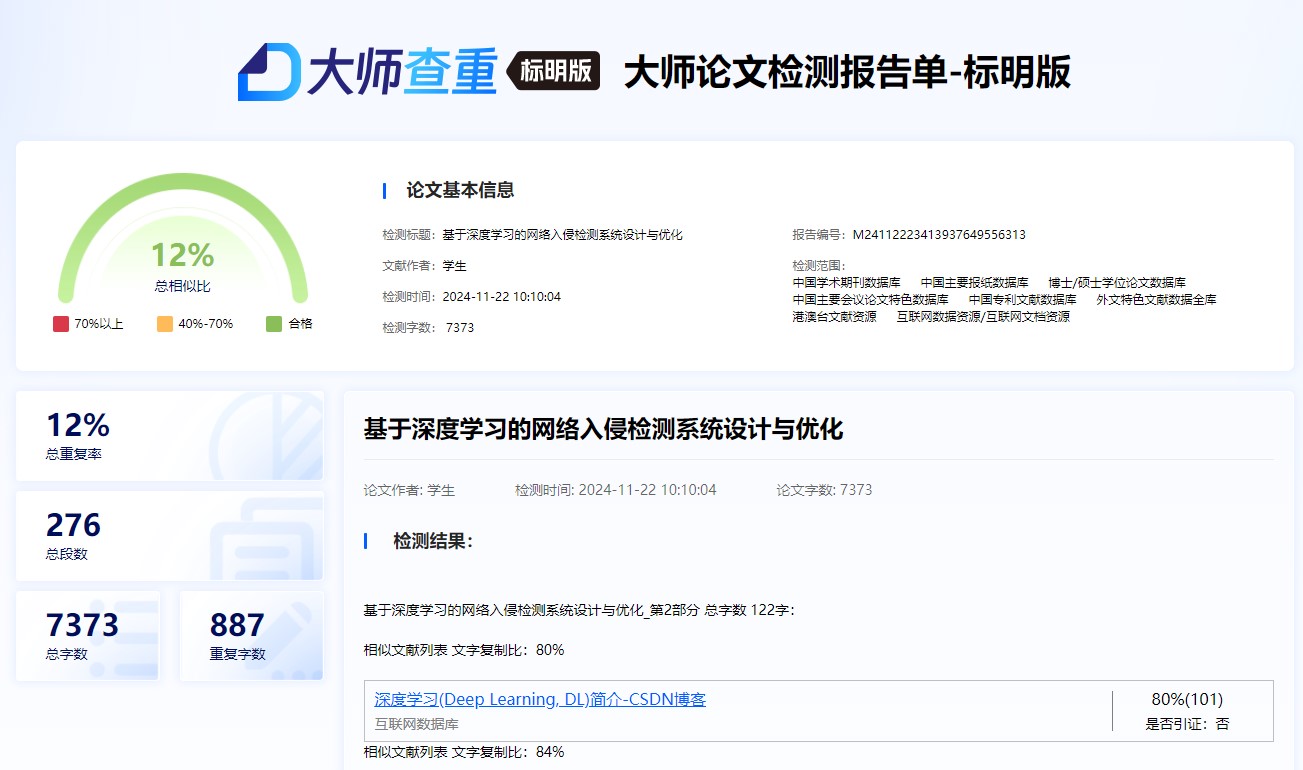Click the 检测时间 value in basic info

(502, 297)
